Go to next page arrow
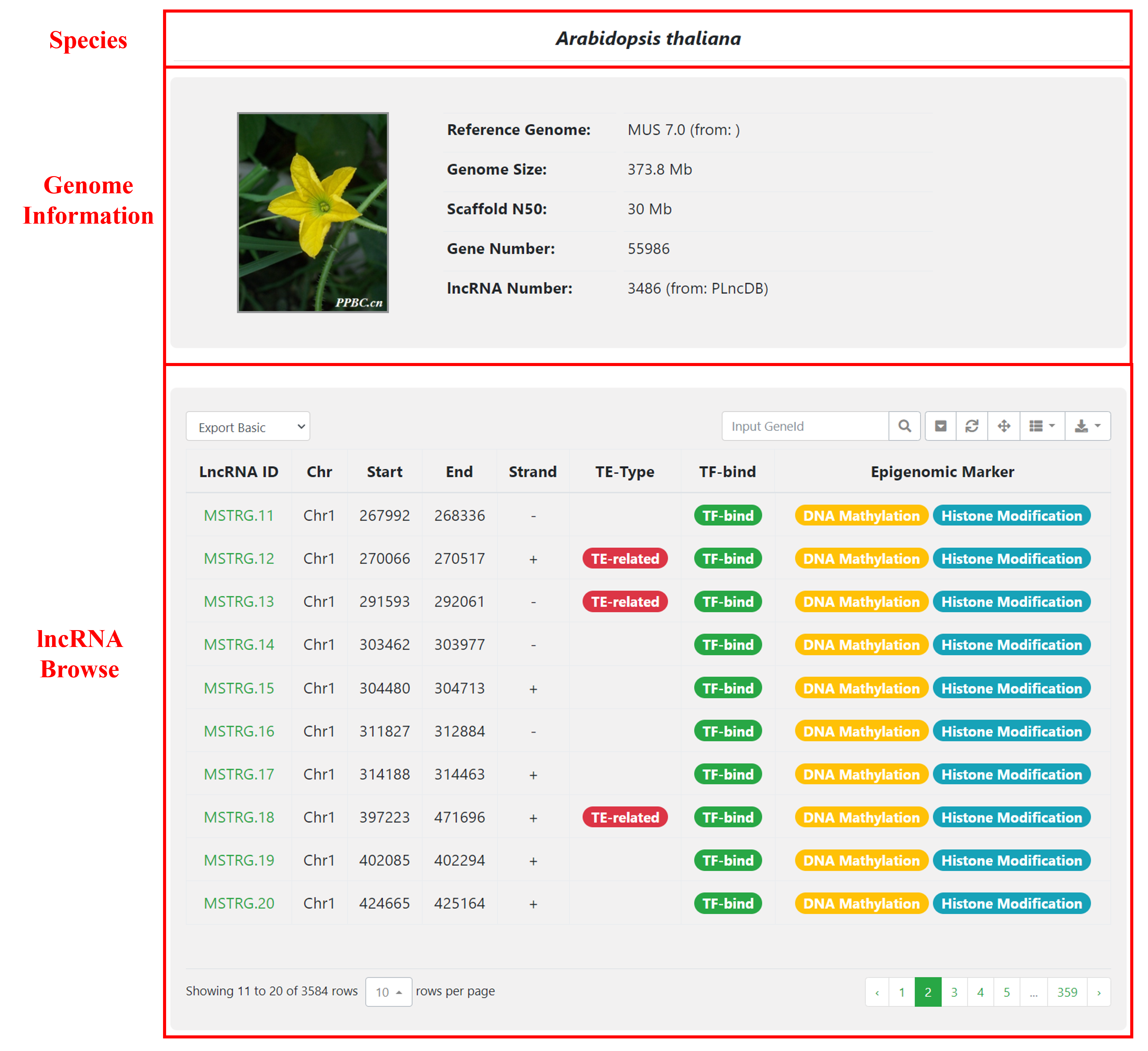 [x=1099, y=992]
